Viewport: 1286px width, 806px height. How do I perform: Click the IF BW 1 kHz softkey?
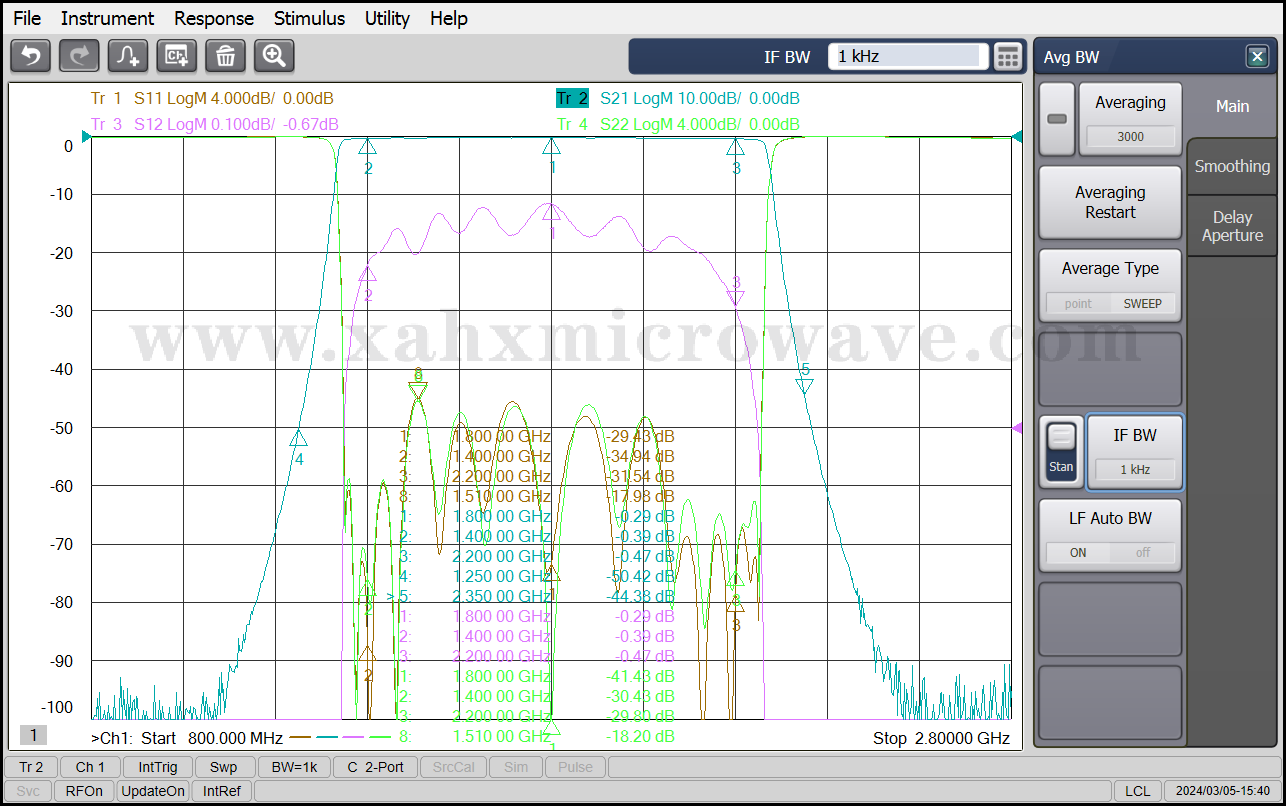[1135, 452]
